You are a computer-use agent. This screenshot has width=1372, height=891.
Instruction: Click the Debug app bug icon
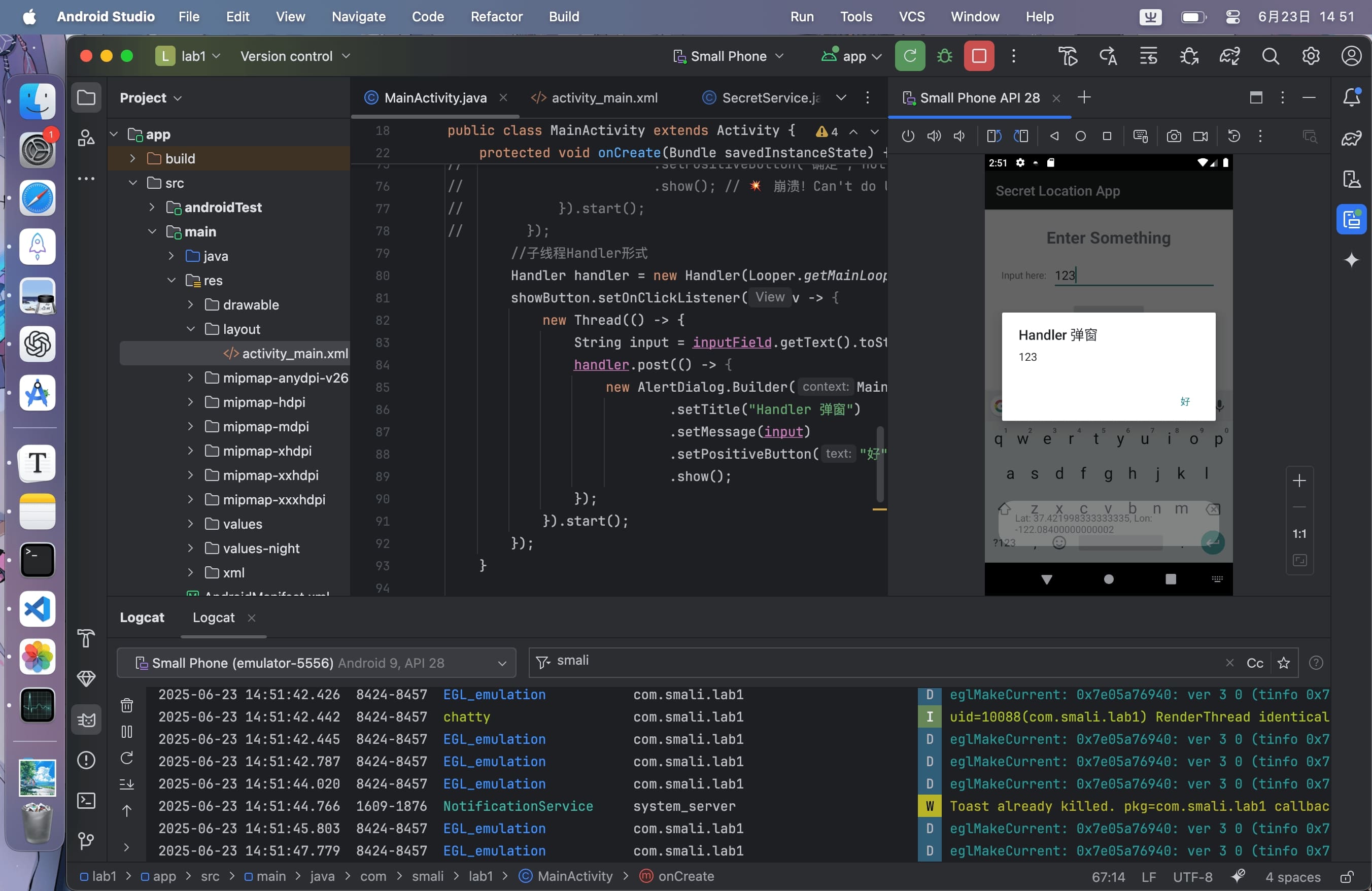point(944,56)
